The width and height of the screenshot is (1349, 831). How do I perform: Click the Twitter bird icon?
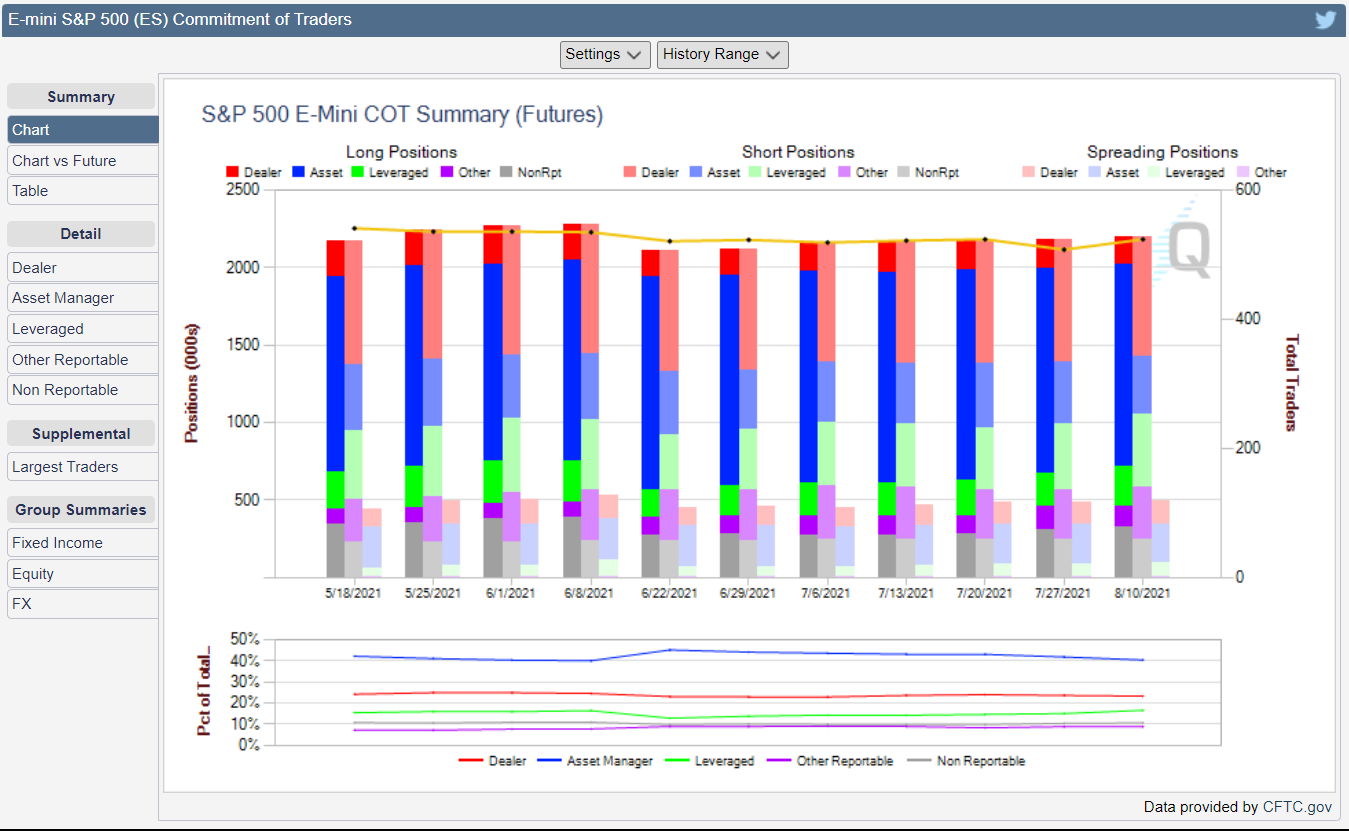tap(1325, 19)
